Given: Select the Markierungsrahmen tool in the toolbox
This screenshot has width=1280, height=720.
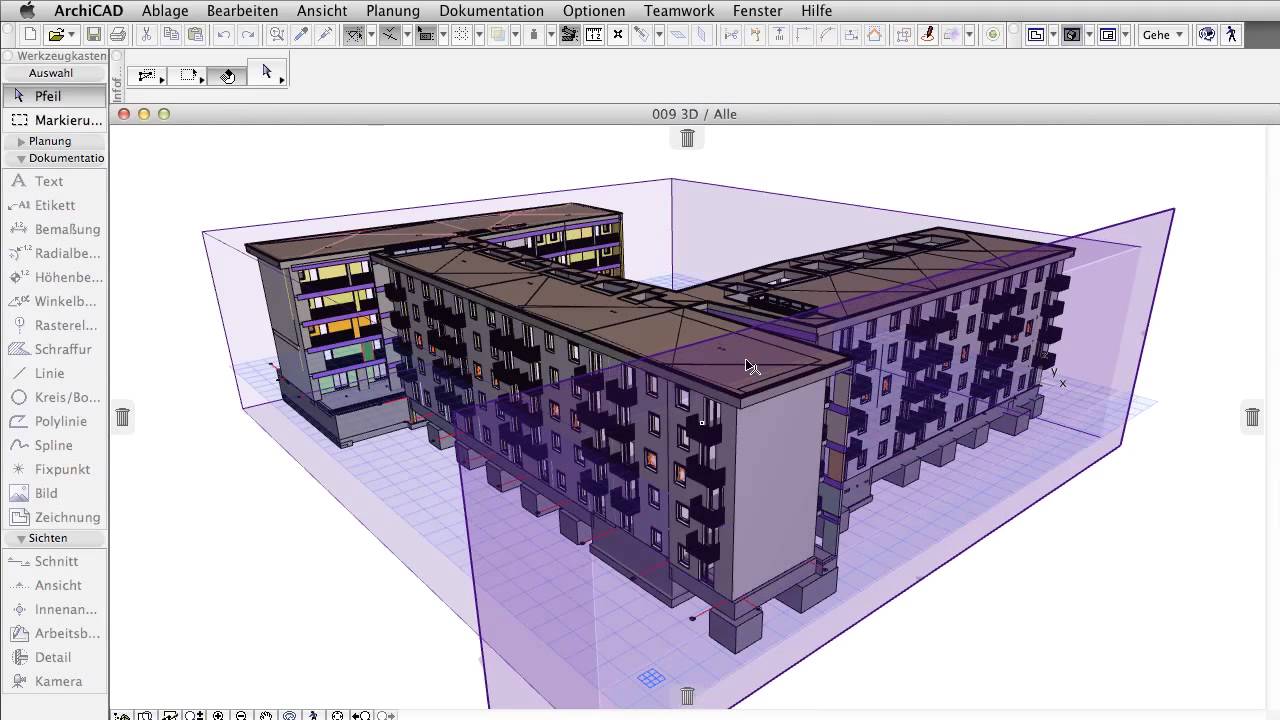Looking at the screenshot, I should tap(54, 120).
